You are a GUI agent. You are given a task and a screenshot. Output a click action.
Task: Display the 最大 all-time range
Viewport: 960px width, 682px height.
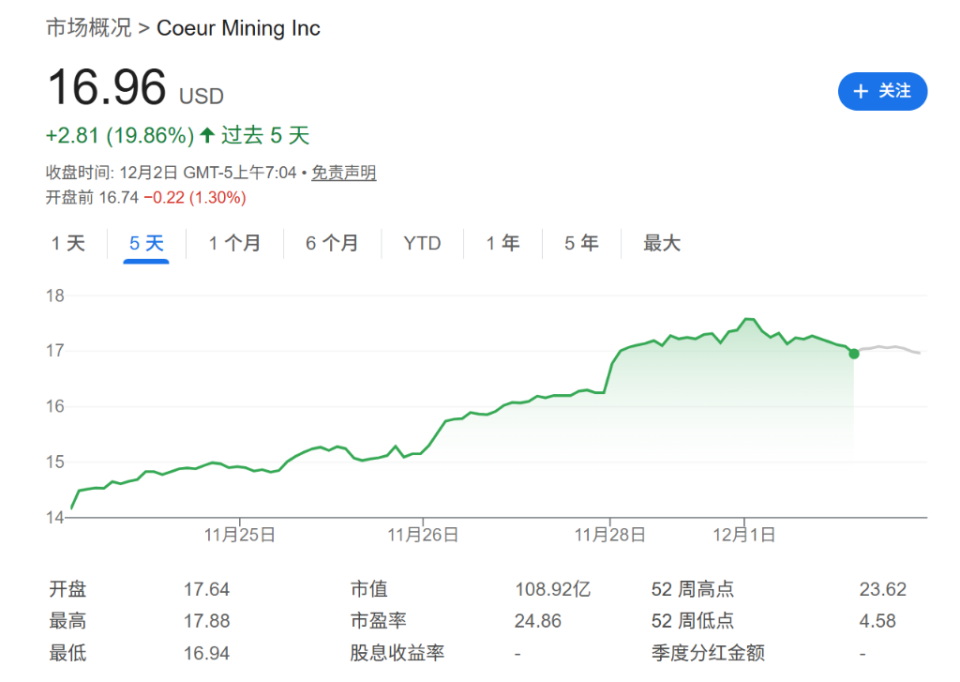coord(660,243)
